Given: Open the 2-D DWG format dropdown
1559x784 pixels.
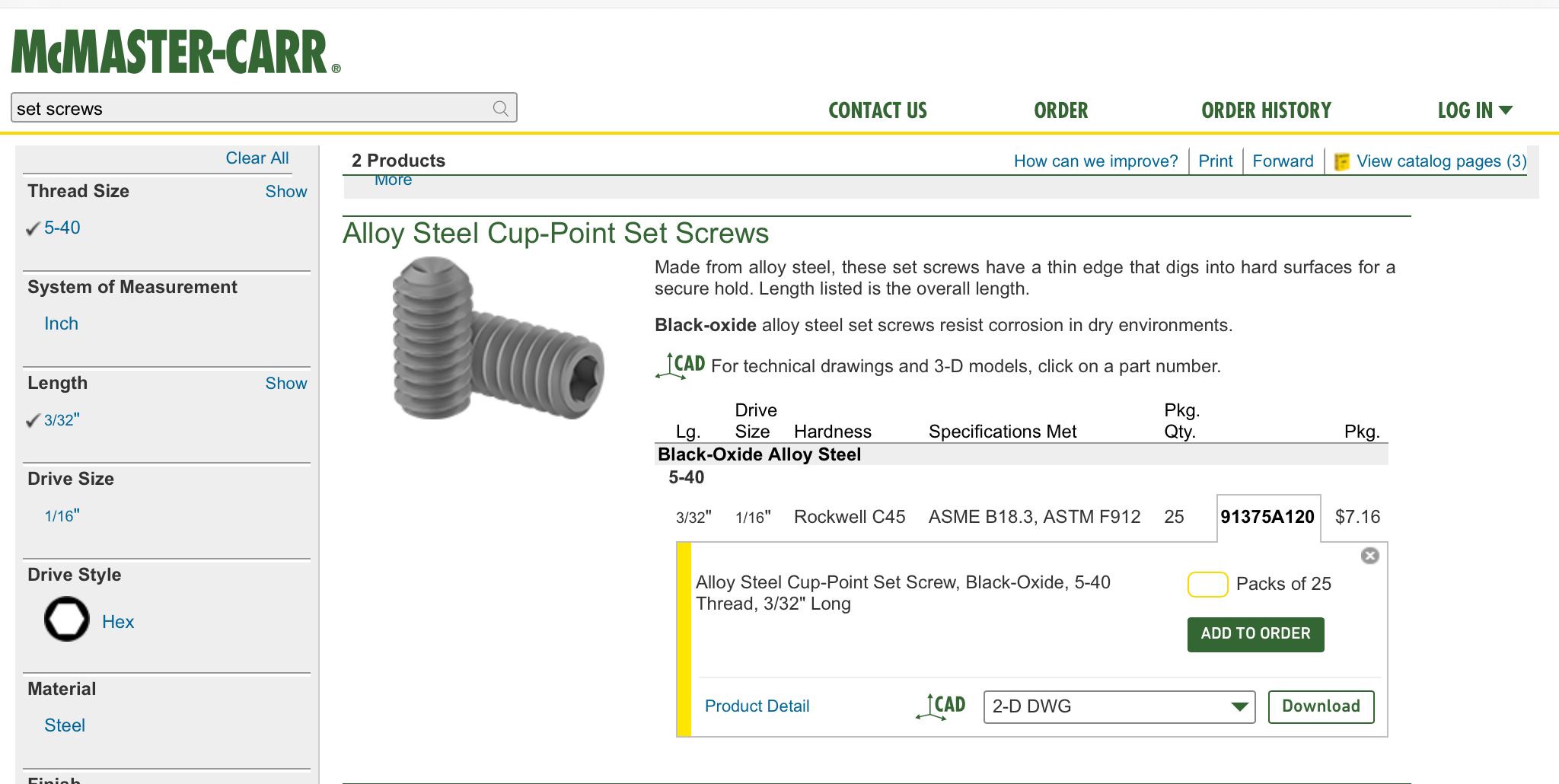Looking at the screenshot, I should [1118, 706].
